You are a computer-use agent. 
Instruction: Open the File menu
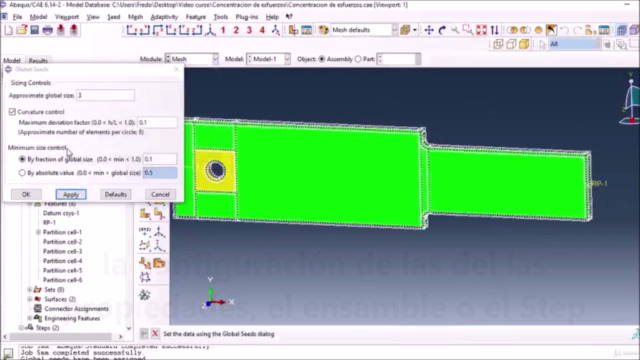pyautogui.click(x=17, y=17)
